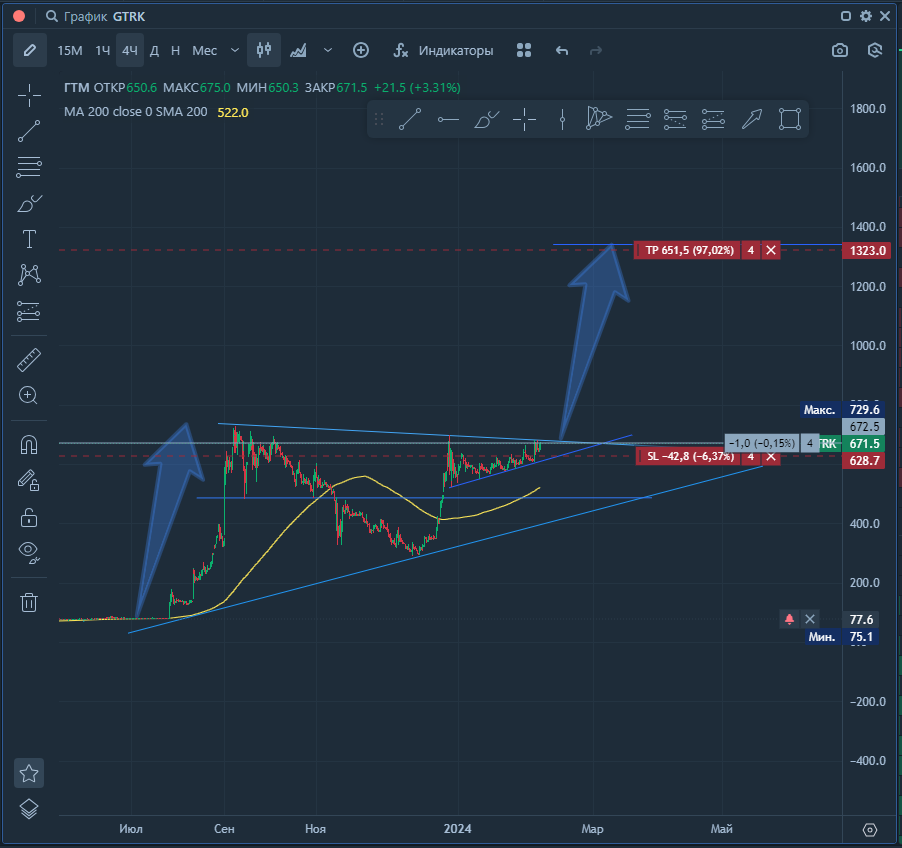Switch to 1Ч timeframe

click(x=102, y=51)
